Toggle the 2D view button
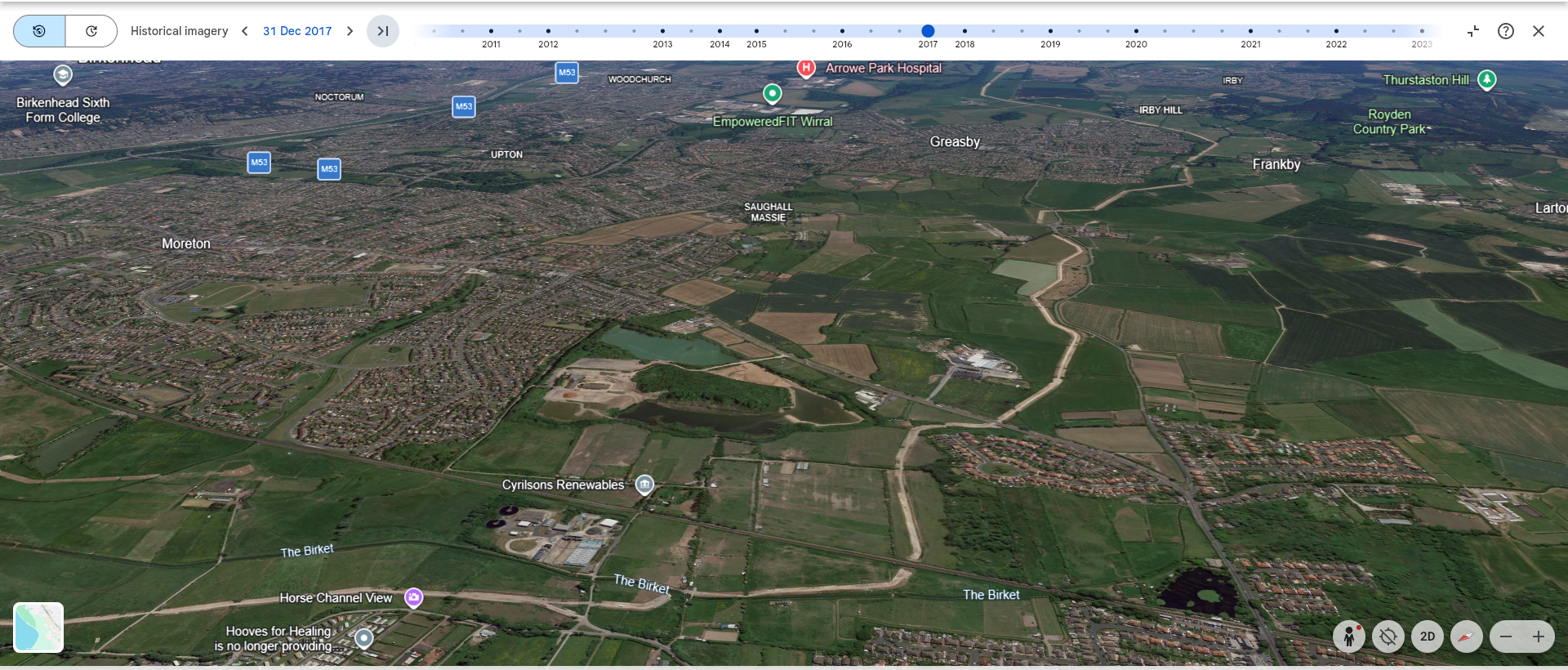Image resolution: width=1568 pixels, height=670 pixels. pyautogui.click(x=1428, y=636)
